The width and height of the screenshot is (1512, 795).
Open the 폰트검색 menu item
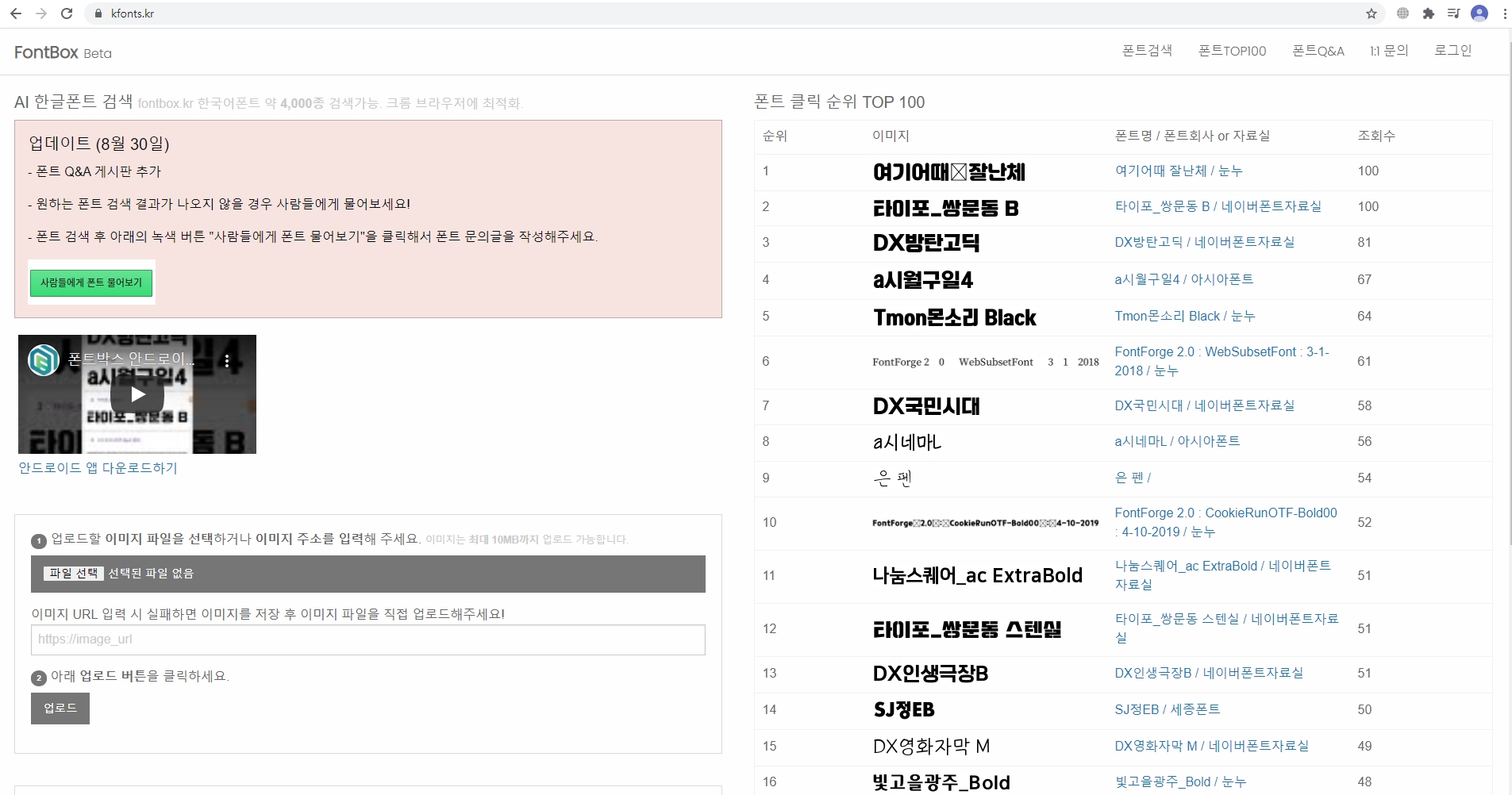(1147, 51)
